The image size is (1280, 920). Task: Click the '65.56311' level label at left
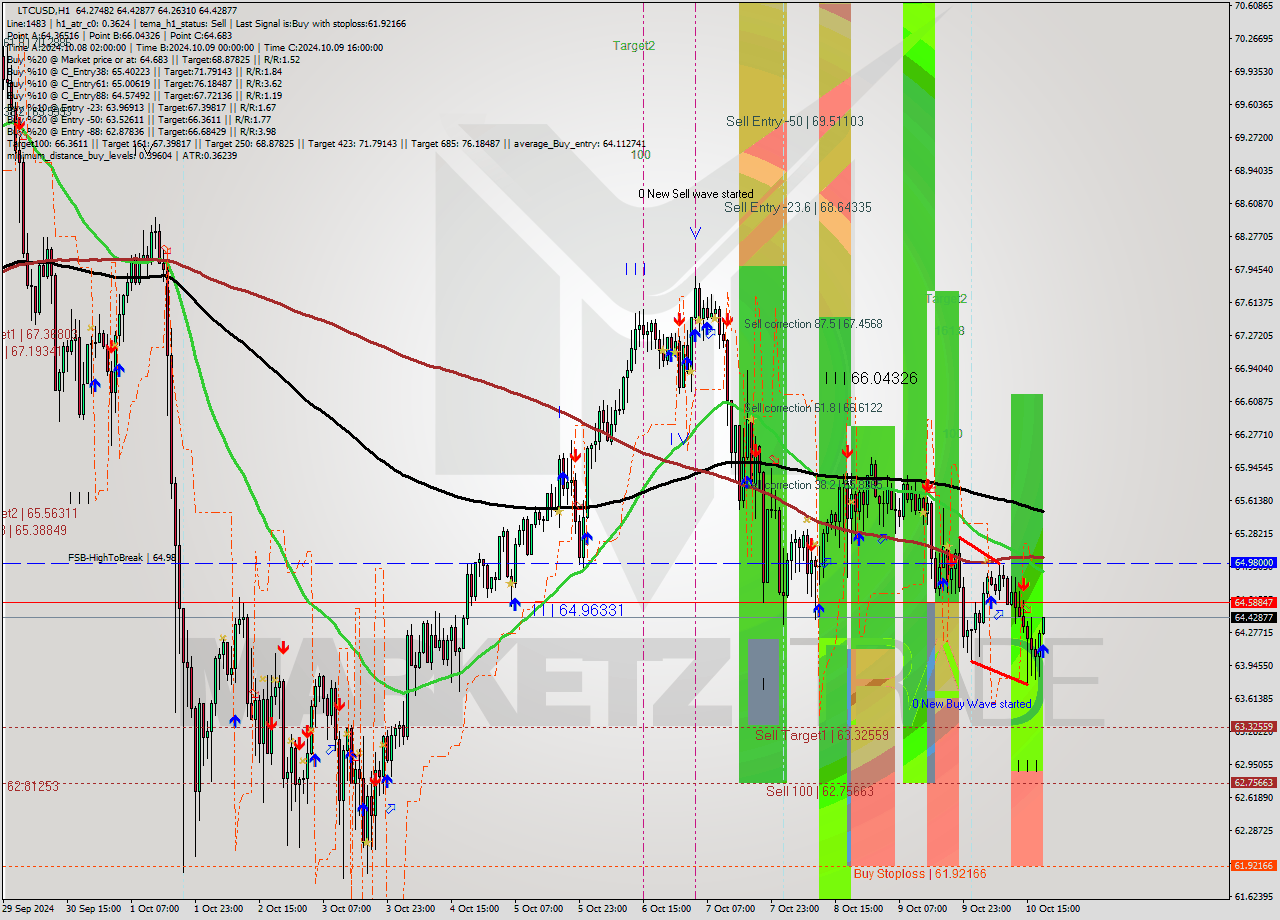[39, 512]
